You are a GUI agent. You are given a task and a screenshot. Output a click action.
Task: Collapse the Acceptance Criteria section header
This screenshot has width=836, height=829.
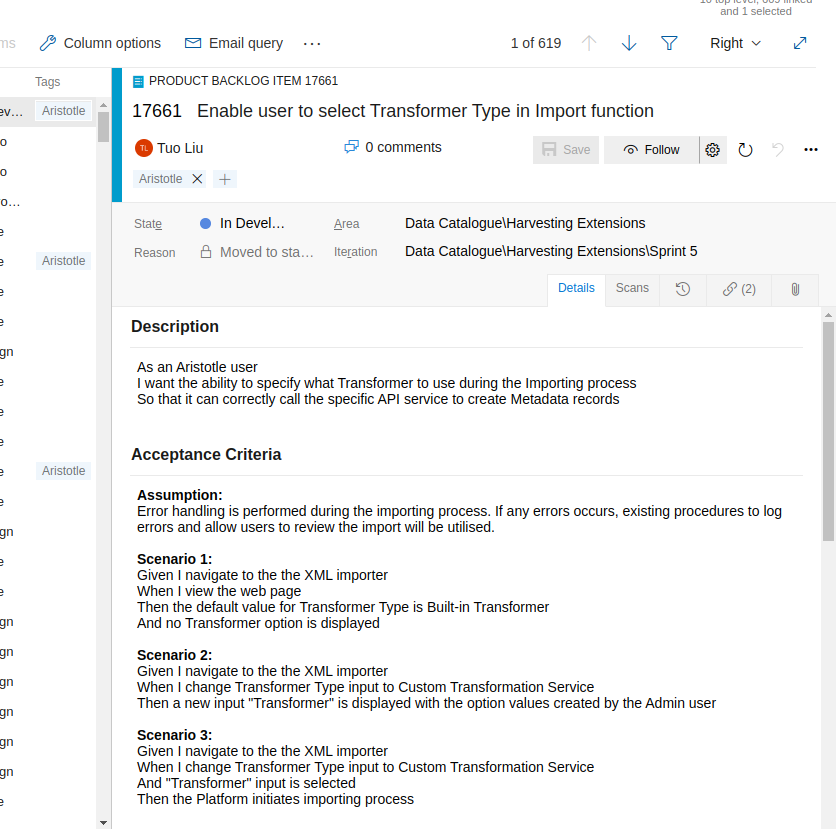206,454
